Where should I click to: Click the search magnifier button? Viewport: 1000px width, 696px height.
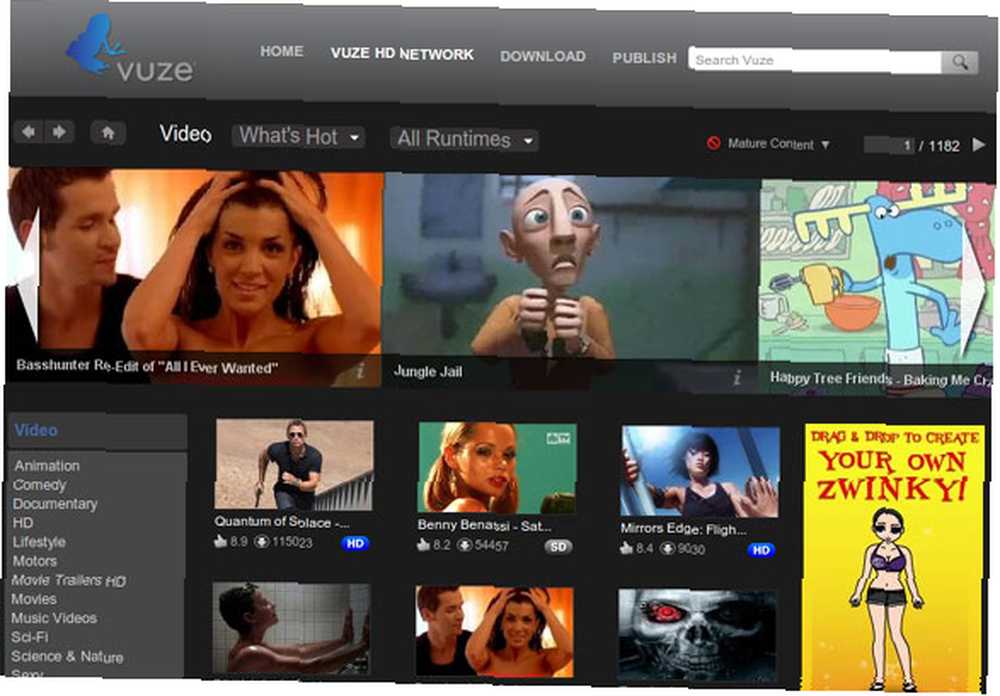pyautogui.click(x=959, y=62)
